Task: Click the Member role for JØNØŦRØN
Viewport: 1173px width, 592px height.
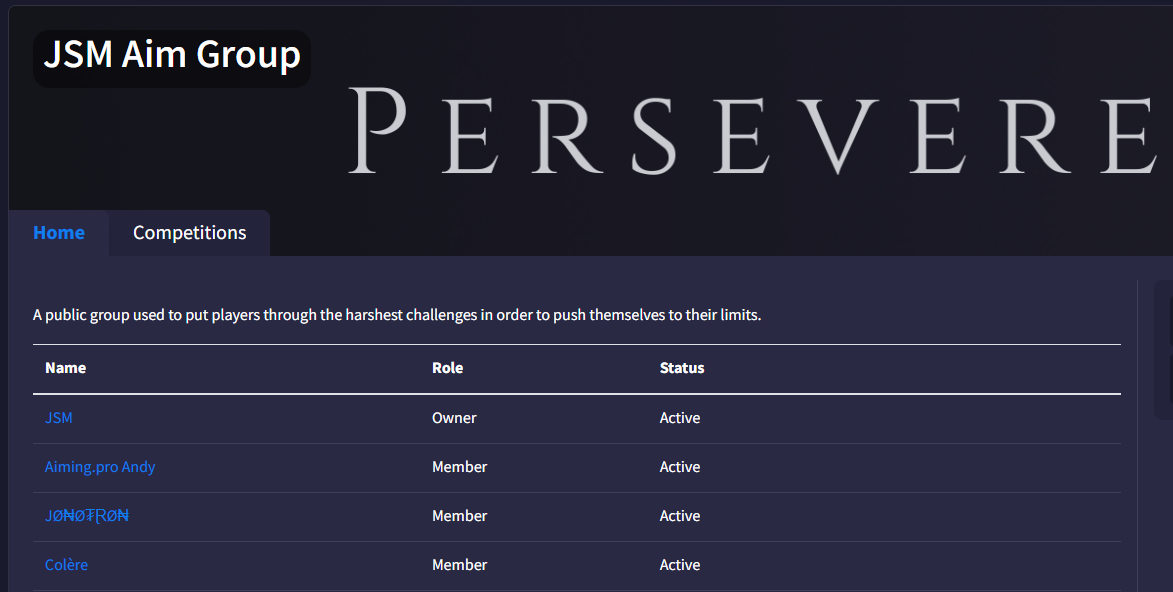Action: coord(460,516)
